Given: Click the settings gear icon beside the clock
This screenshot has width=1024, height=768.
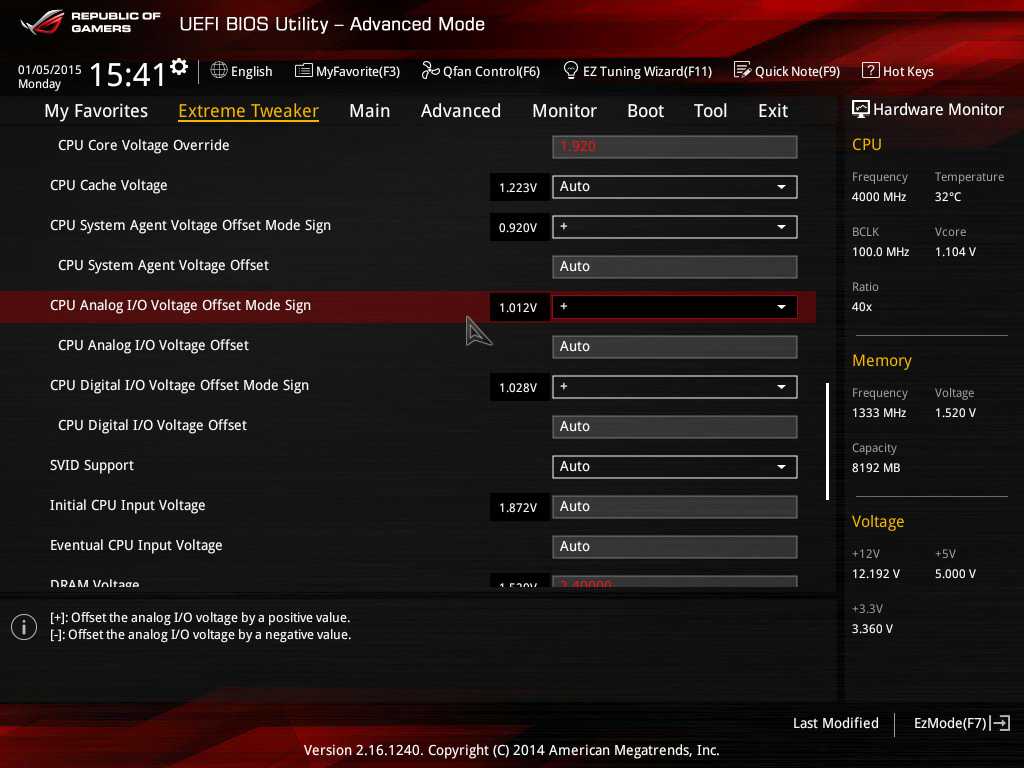Looking at the screenshot, I should click(179, 67).
